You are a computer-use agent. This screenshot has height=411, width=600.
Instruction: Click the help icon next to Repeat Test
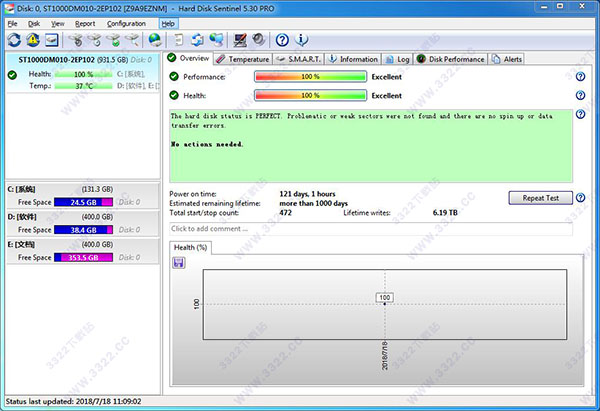click(x=580, y=197)
